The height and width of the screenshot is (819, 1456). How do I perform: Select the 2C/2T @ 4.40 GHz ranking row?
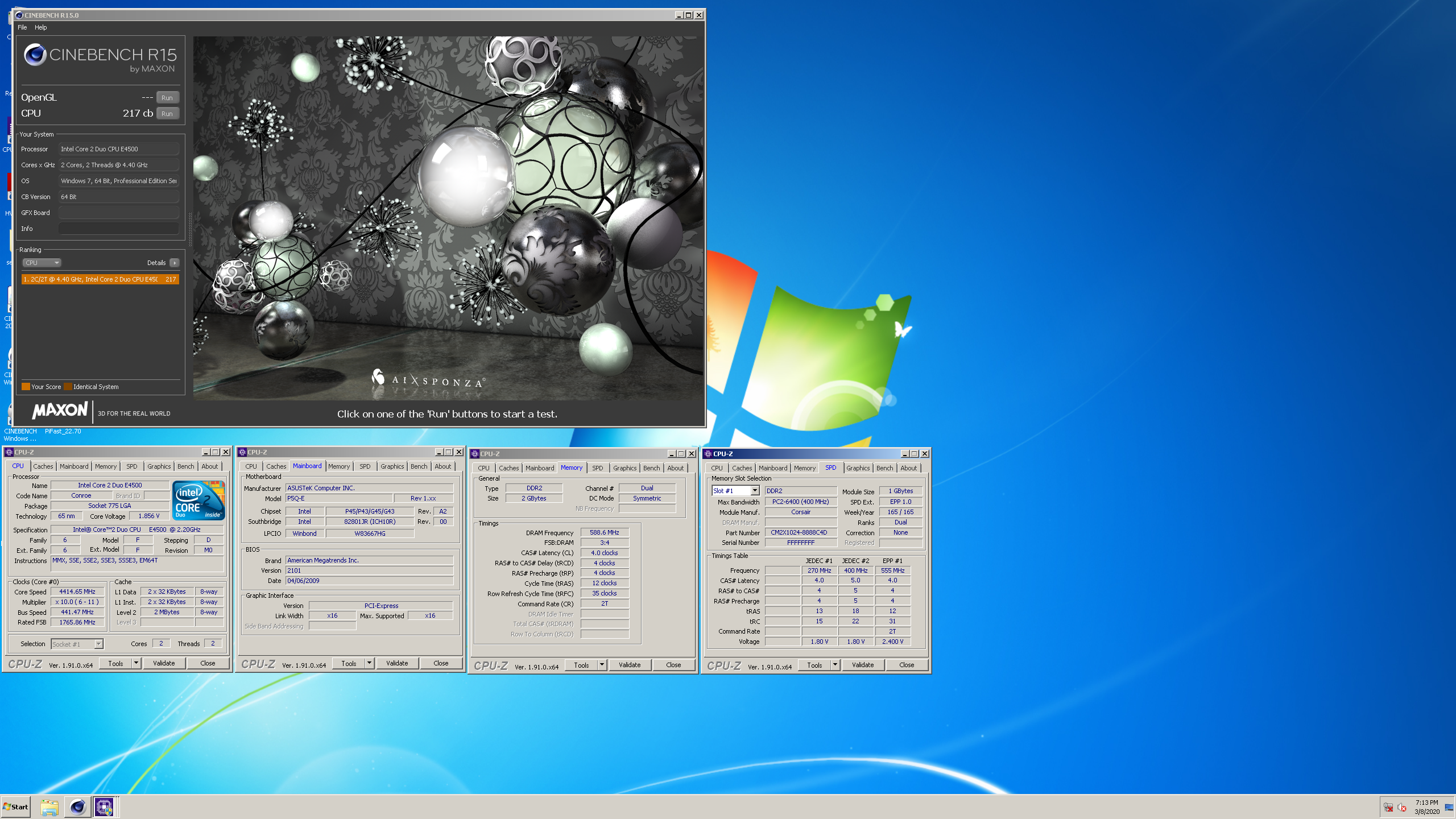coord(100,279)
